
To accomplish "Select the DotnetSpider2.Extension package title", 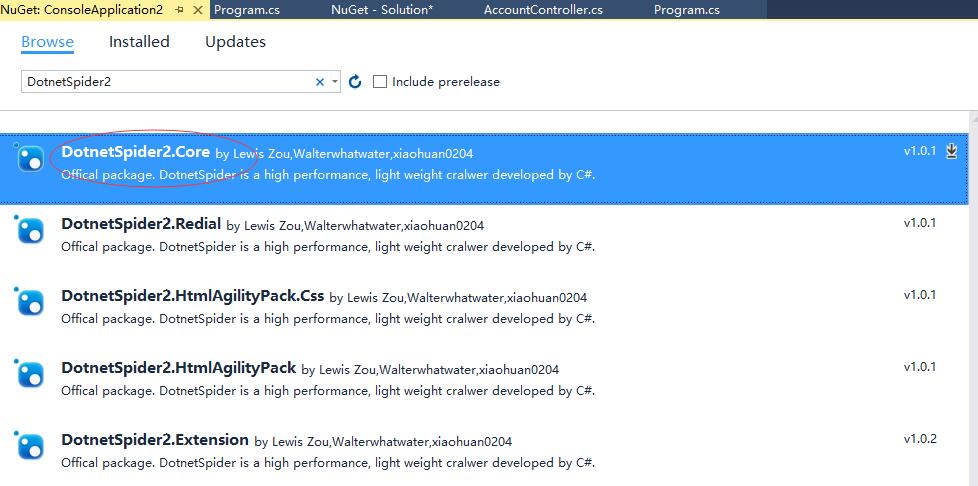I will tap(155, 440).
